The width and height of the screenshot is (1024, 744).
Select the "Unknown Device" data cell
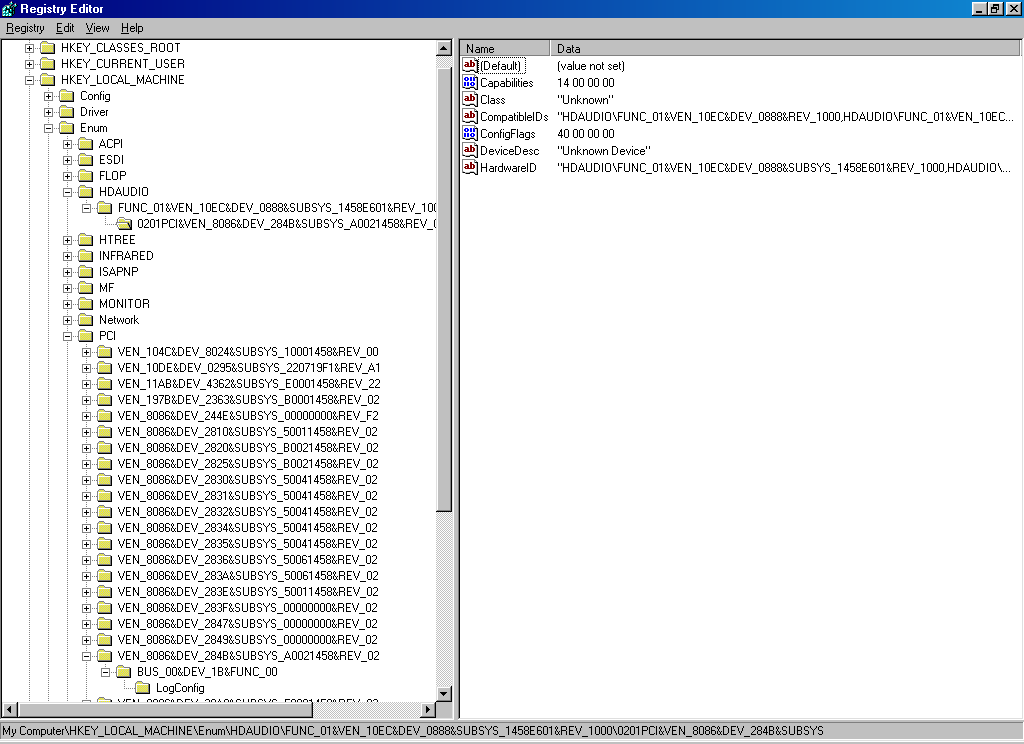pyautogui.click(x=603, y=151)
